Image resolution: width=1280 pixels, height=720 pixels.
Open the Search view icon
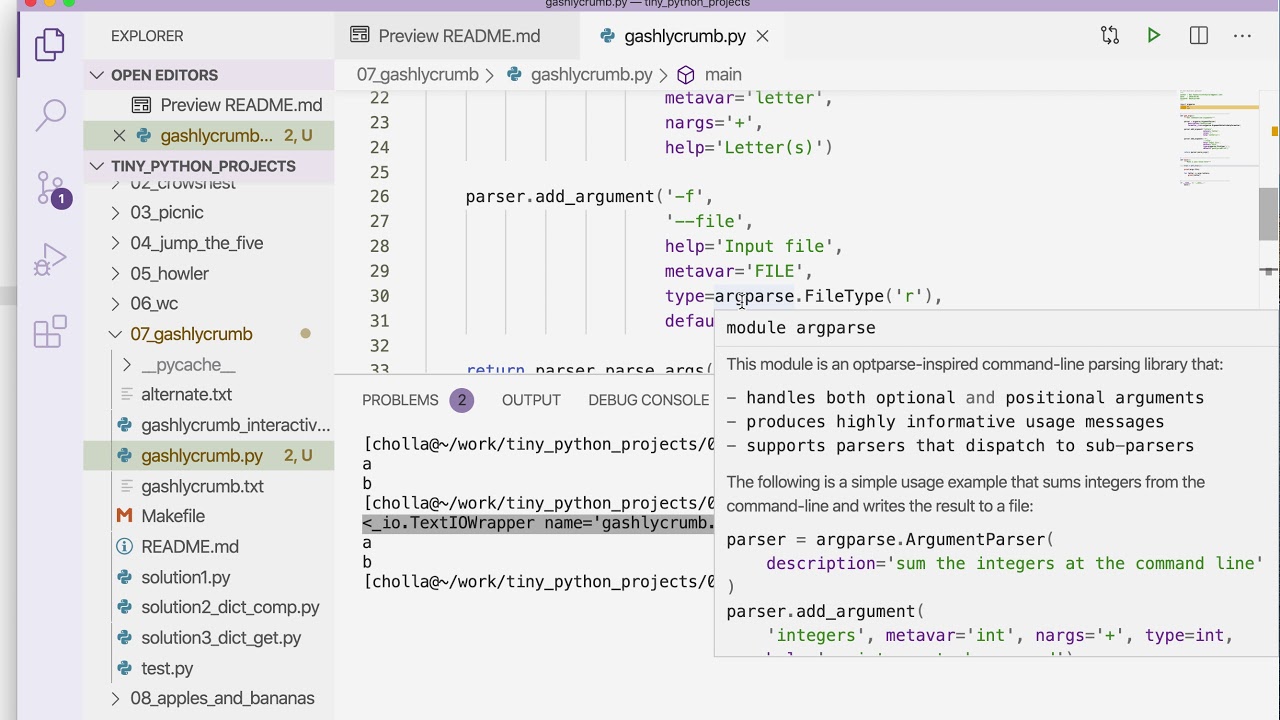click(50, 115)
